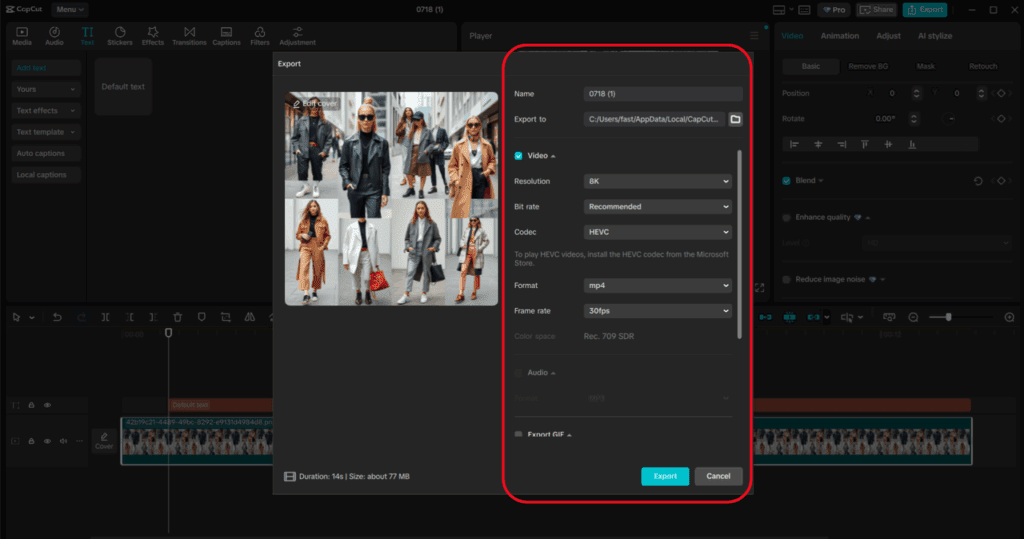This screenshot has width=1024, height=539.
Task: Click the player hamburger menu icon
Action: pyautogui.click(x=754, y=35)
